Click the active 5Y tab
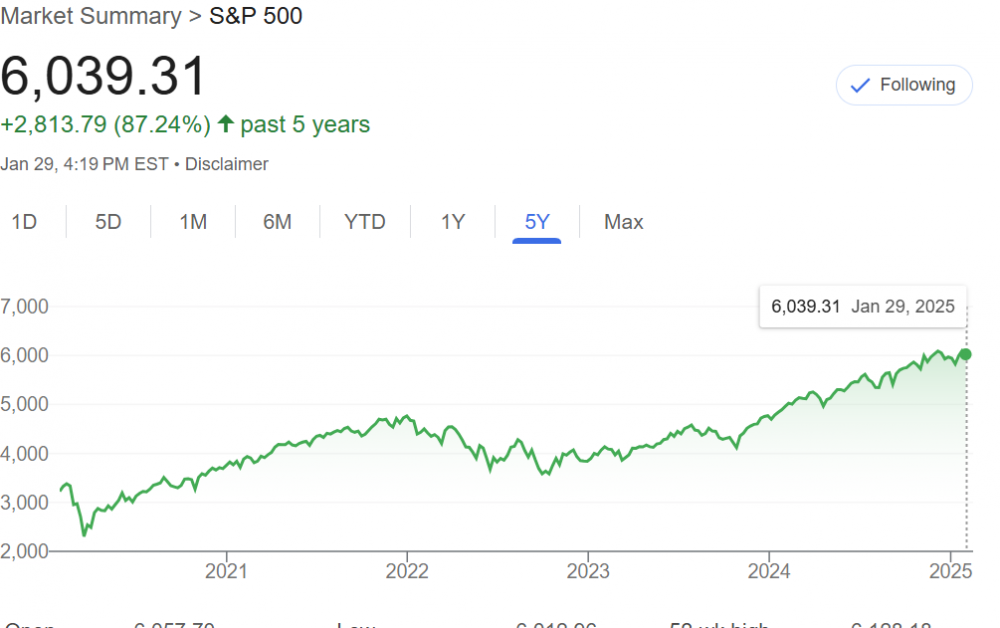Viewport: 1000px width, 628px height. [x=537, y=222]
